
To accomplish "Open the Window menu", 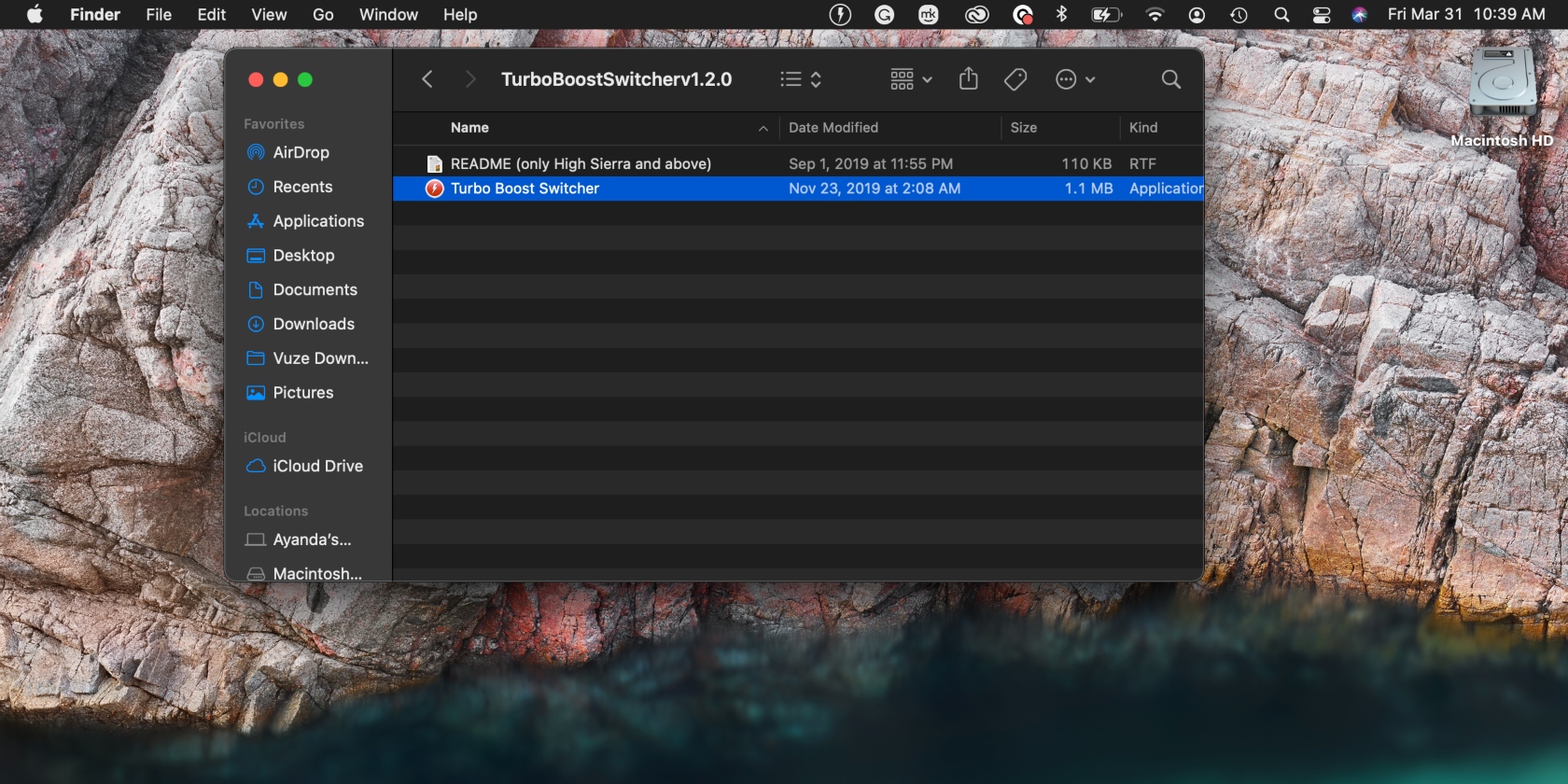I will (388, 14).
